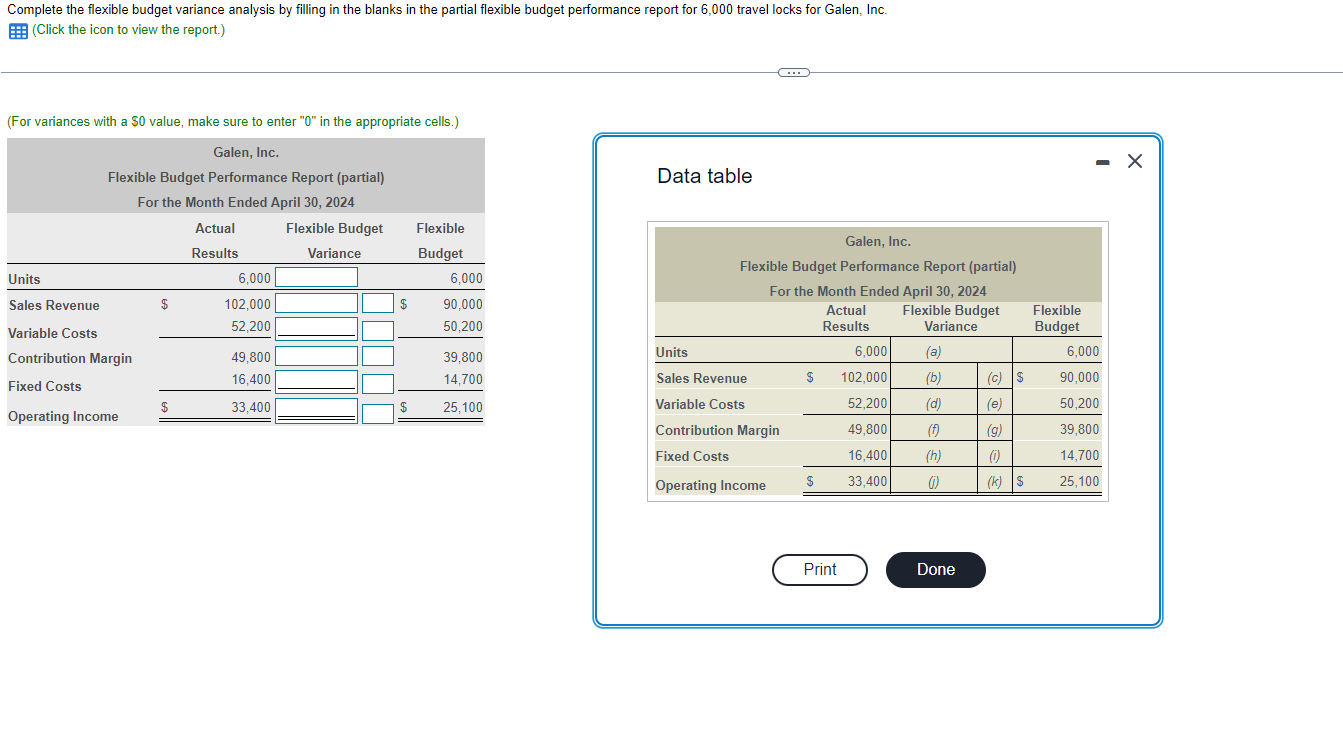Select the Contribution Margin variance F/U label box
The width and height of the screenshot is (1343, 736).
[x=377, y=356]
